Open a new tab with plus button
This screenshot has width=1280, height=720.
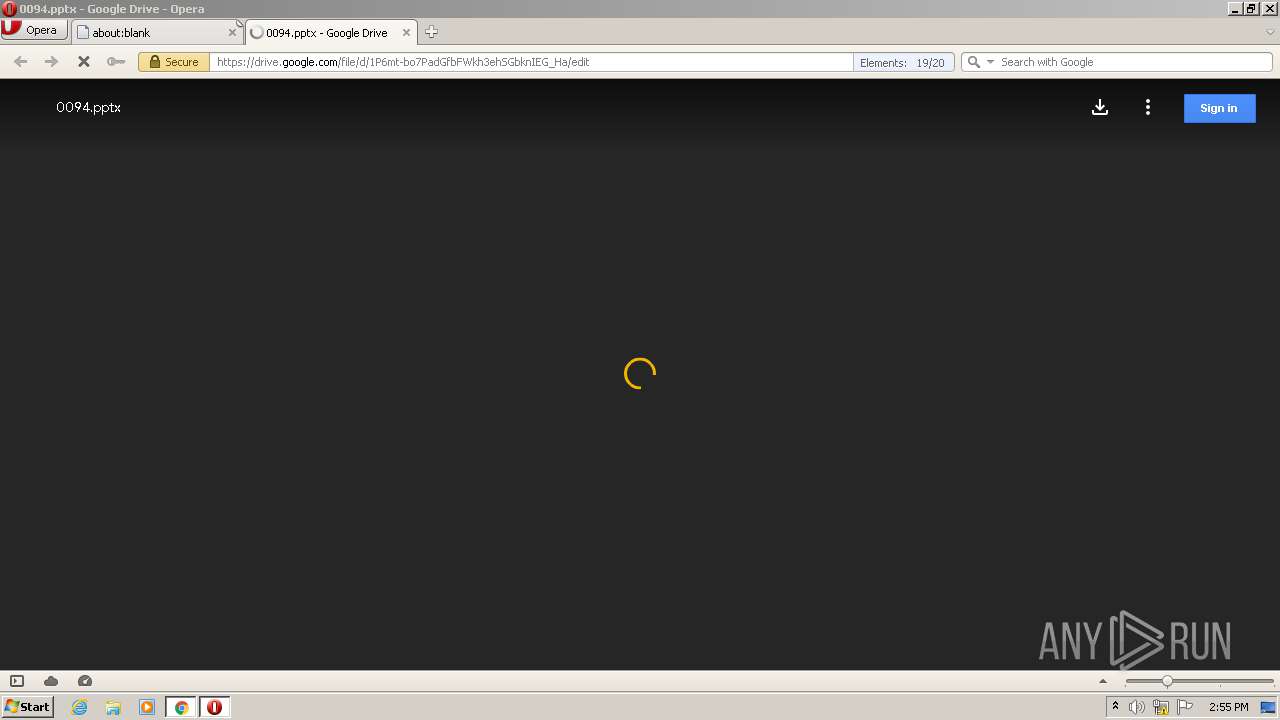[x=431, y=32]
